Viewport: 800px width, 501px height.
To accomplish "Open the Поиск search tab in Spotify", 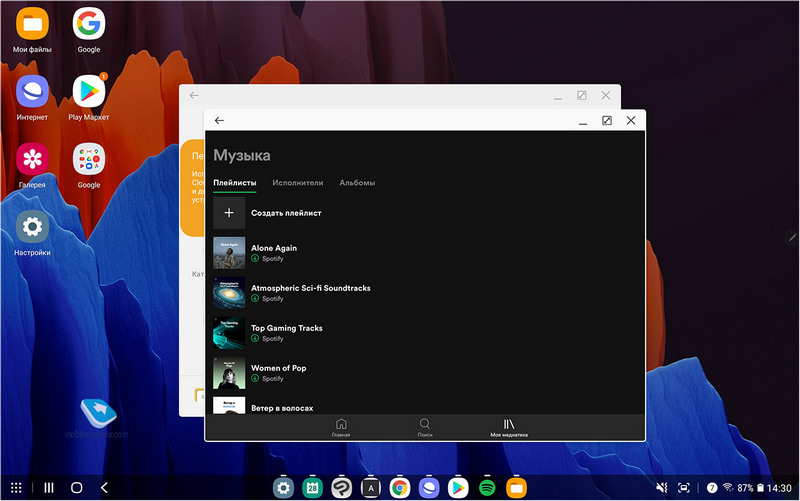I will pos(424,428).
